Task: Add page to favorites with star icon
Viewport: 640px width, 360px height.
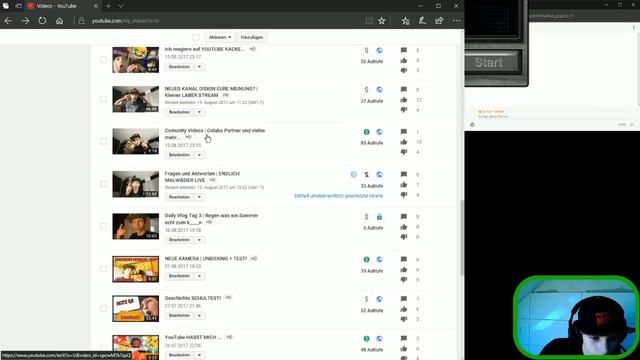Action: [x=382, y=21]
